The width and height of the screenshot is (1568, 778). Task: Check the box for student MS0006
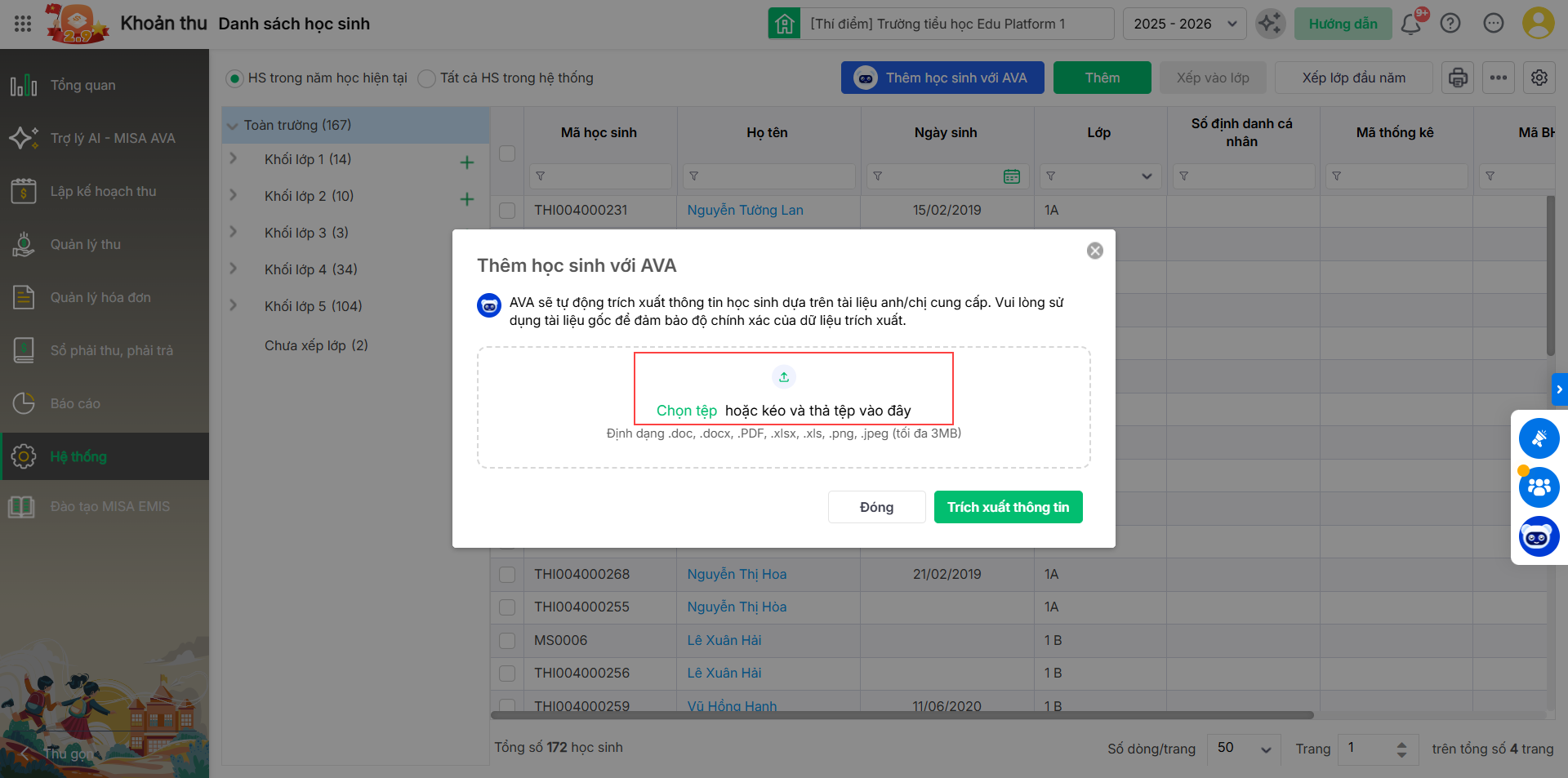pos(507,641)
